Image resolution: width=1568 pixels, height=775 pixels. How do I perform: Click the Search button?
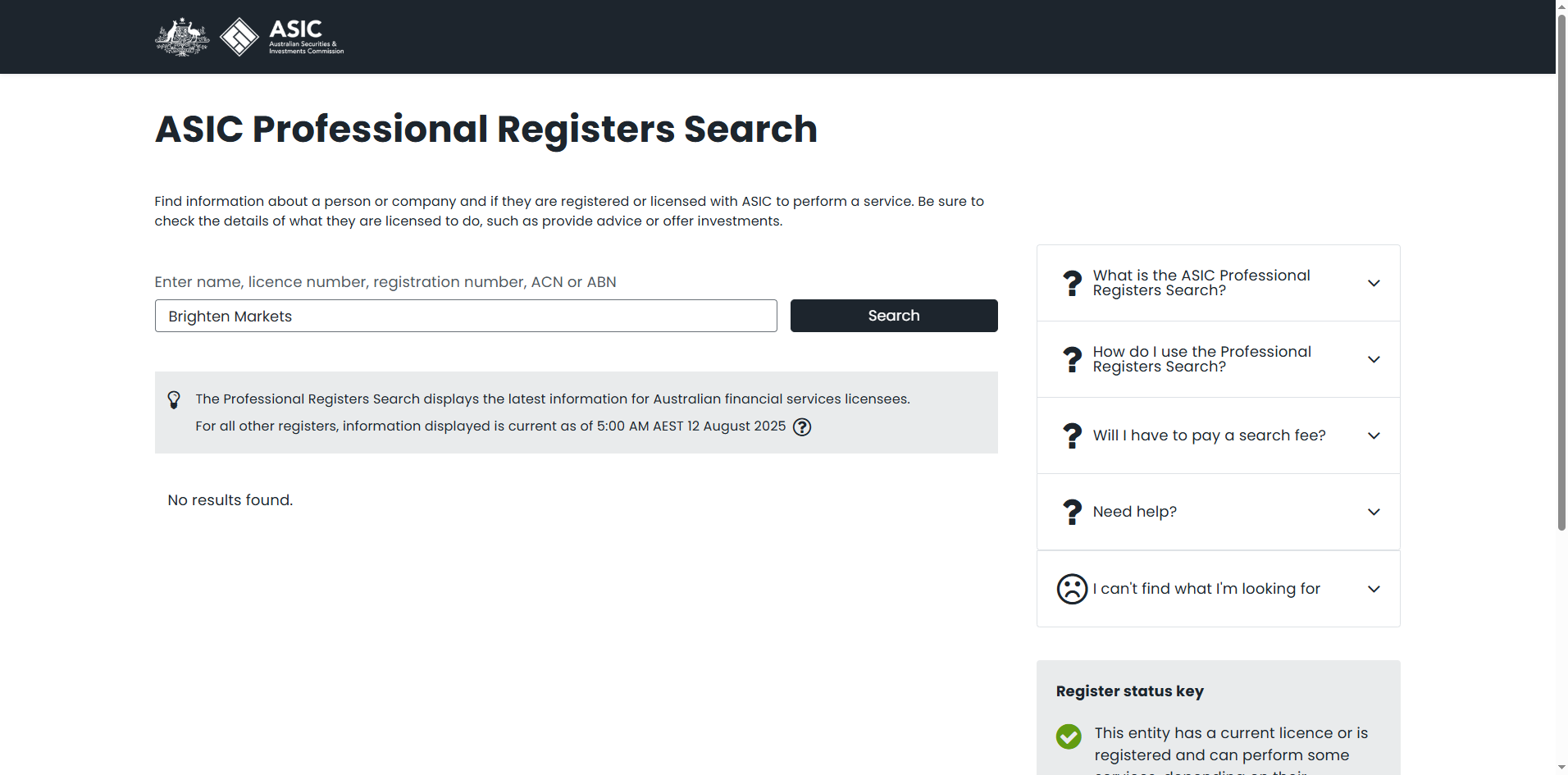tap(894, 316)
